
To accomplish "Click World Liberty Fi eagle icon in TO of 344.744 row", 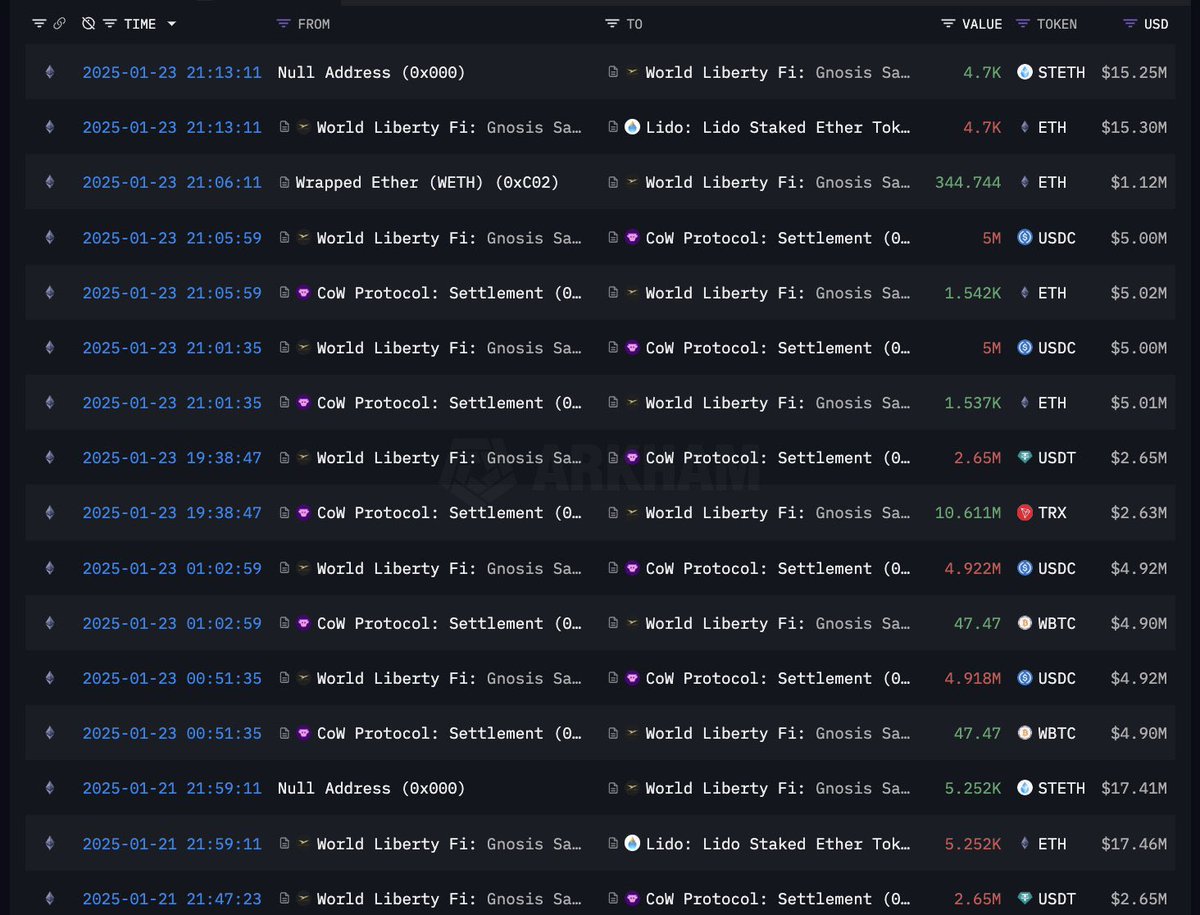I will 632,182.
